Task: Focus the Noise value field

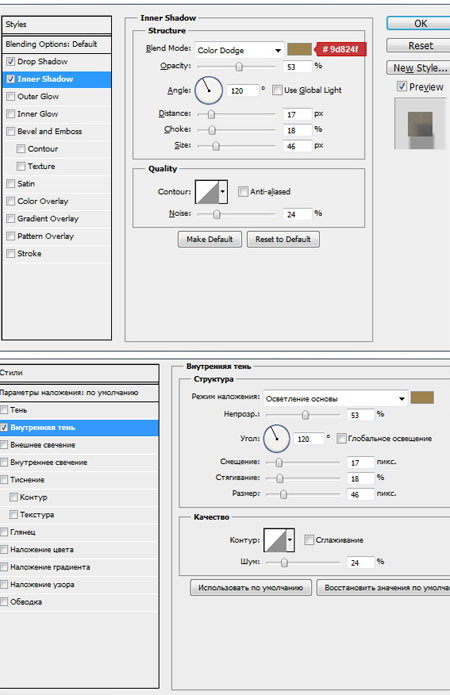Action: click(x=297, y=215)
